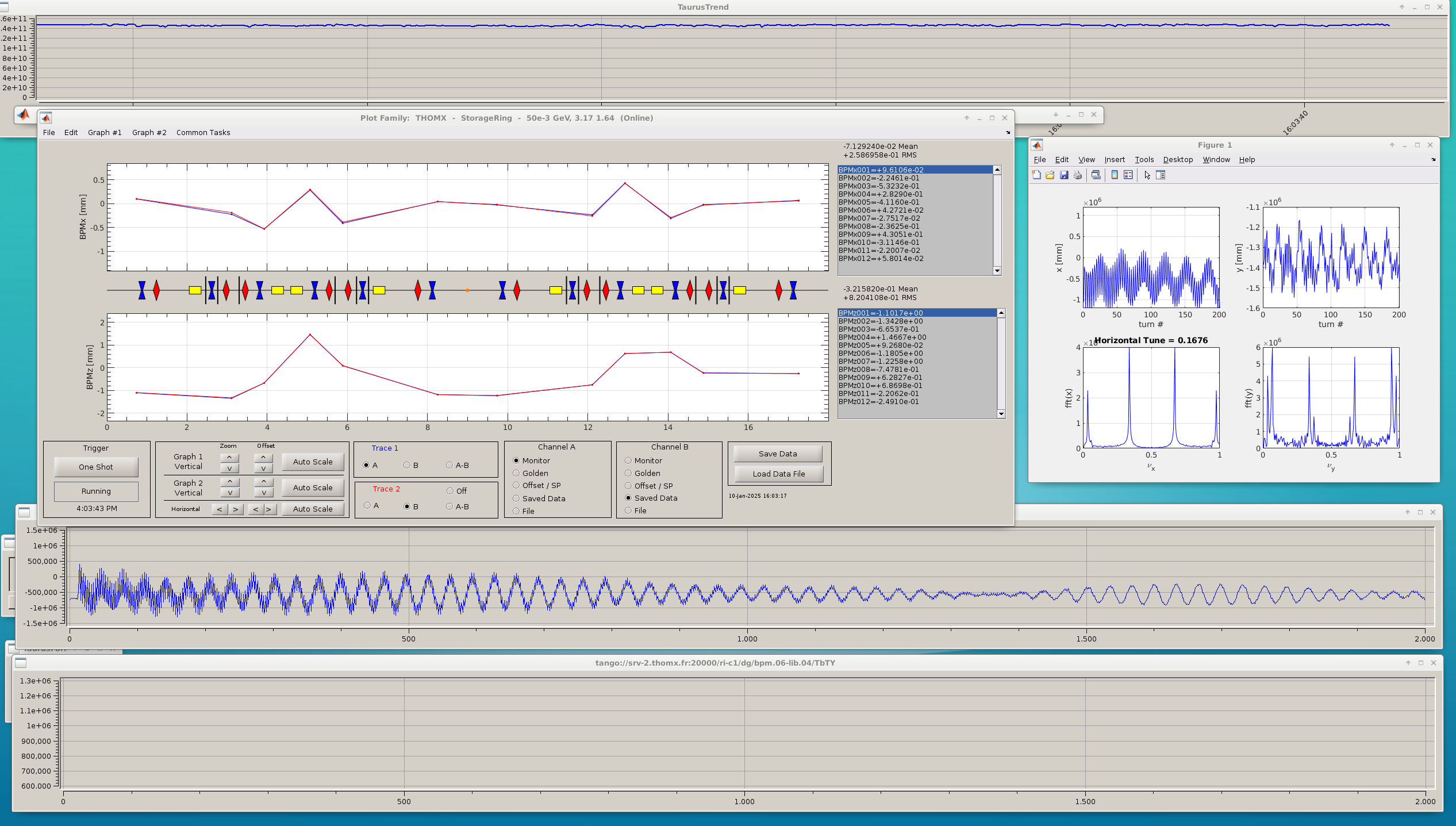Click the Print Figure icon
This screenshot has width=1456, height=826.
pyautogui.click(x=1077, y=175)
